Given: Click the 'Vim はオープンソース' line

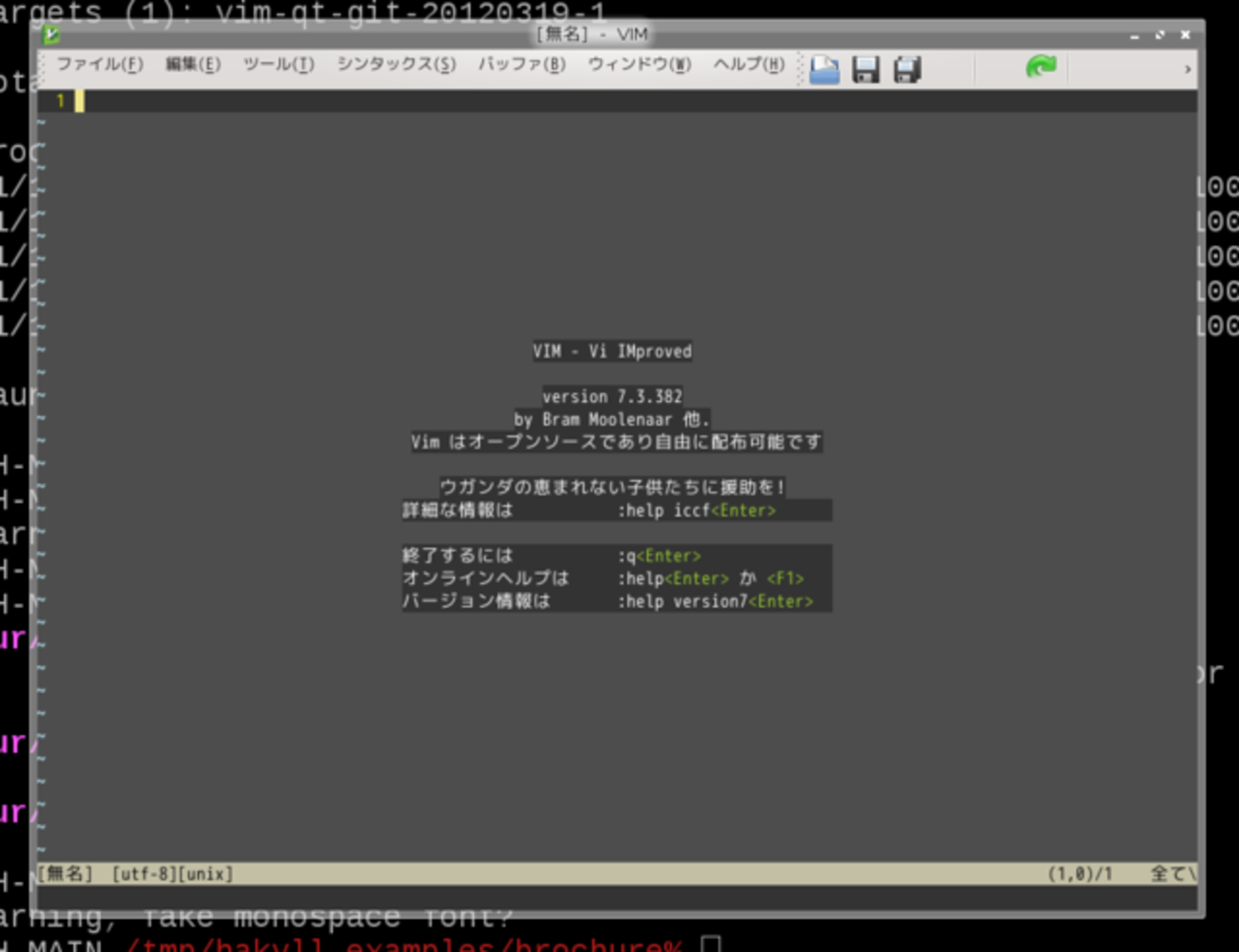Looking at the screenshot, I should pyautogui.click(x=616, y=442).
